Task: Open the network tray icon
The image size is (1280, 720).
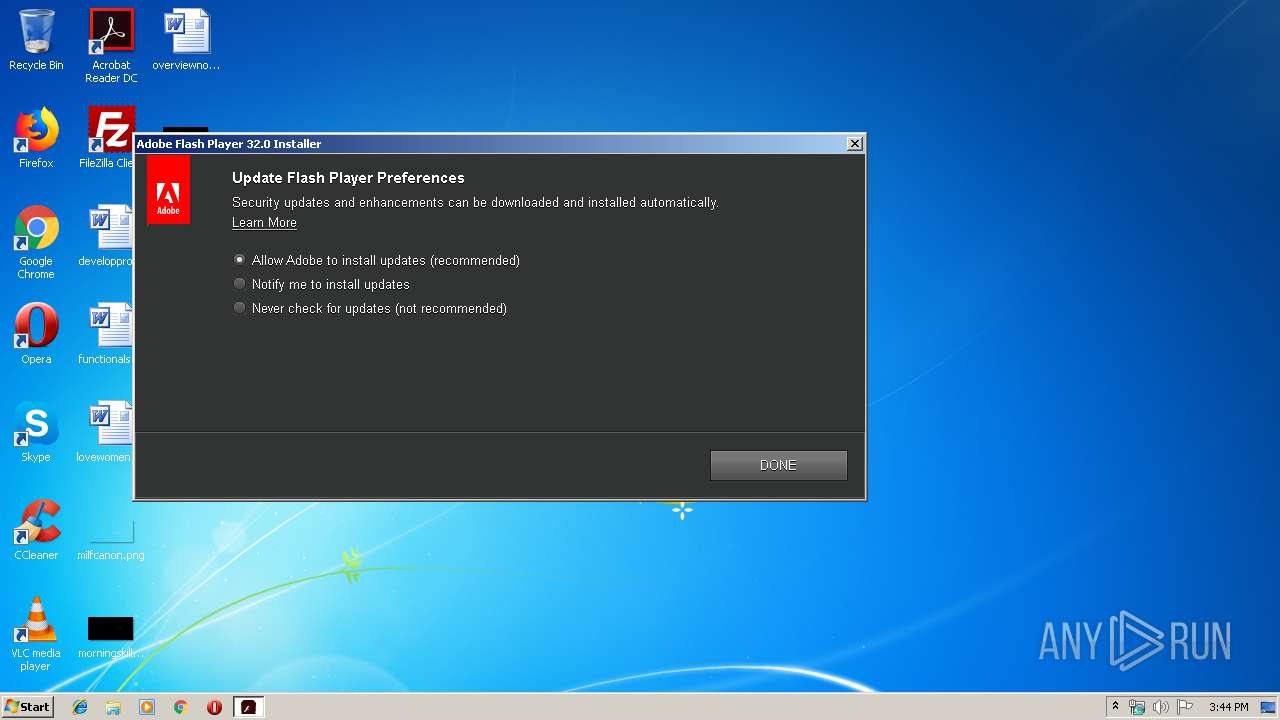Action: 1137,707
